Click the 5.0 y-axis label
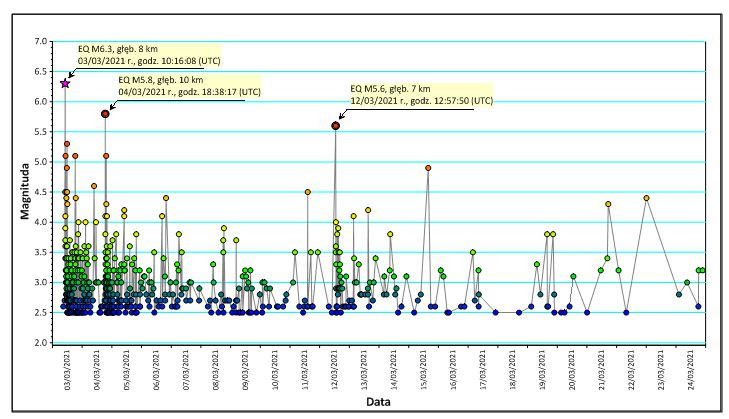This screenshot has height=419, width=729. [41, 162]
